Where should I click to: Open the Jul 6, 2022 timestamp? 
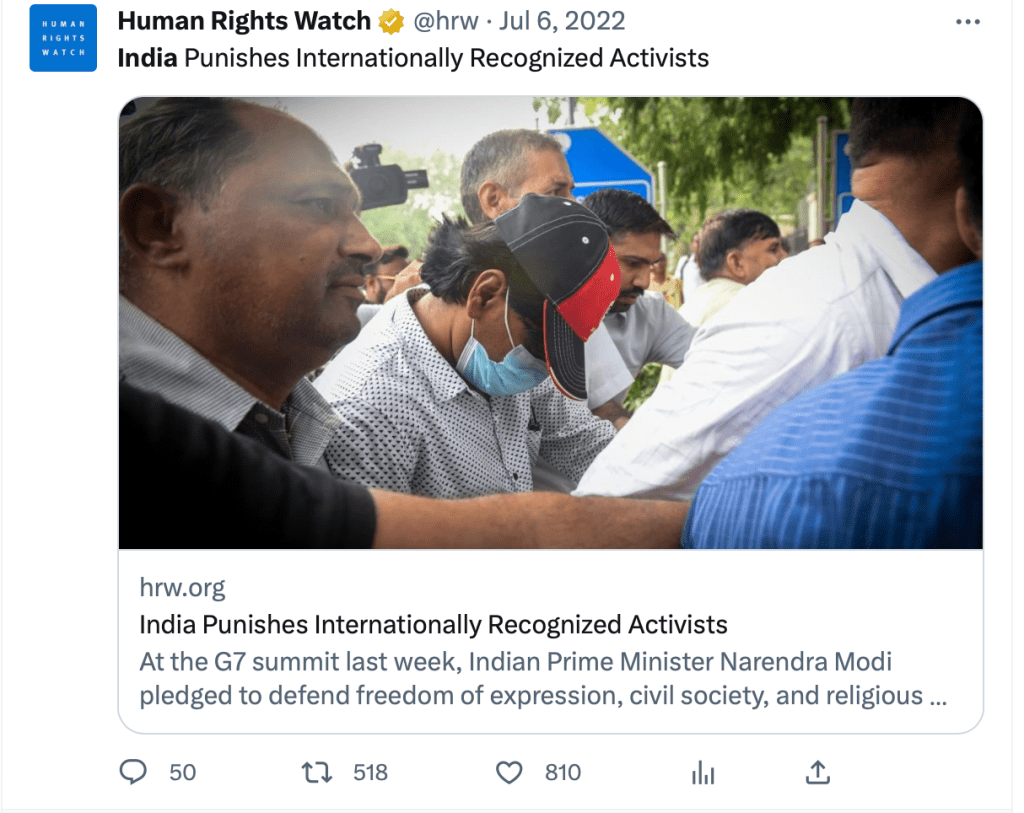pos(562,21)
